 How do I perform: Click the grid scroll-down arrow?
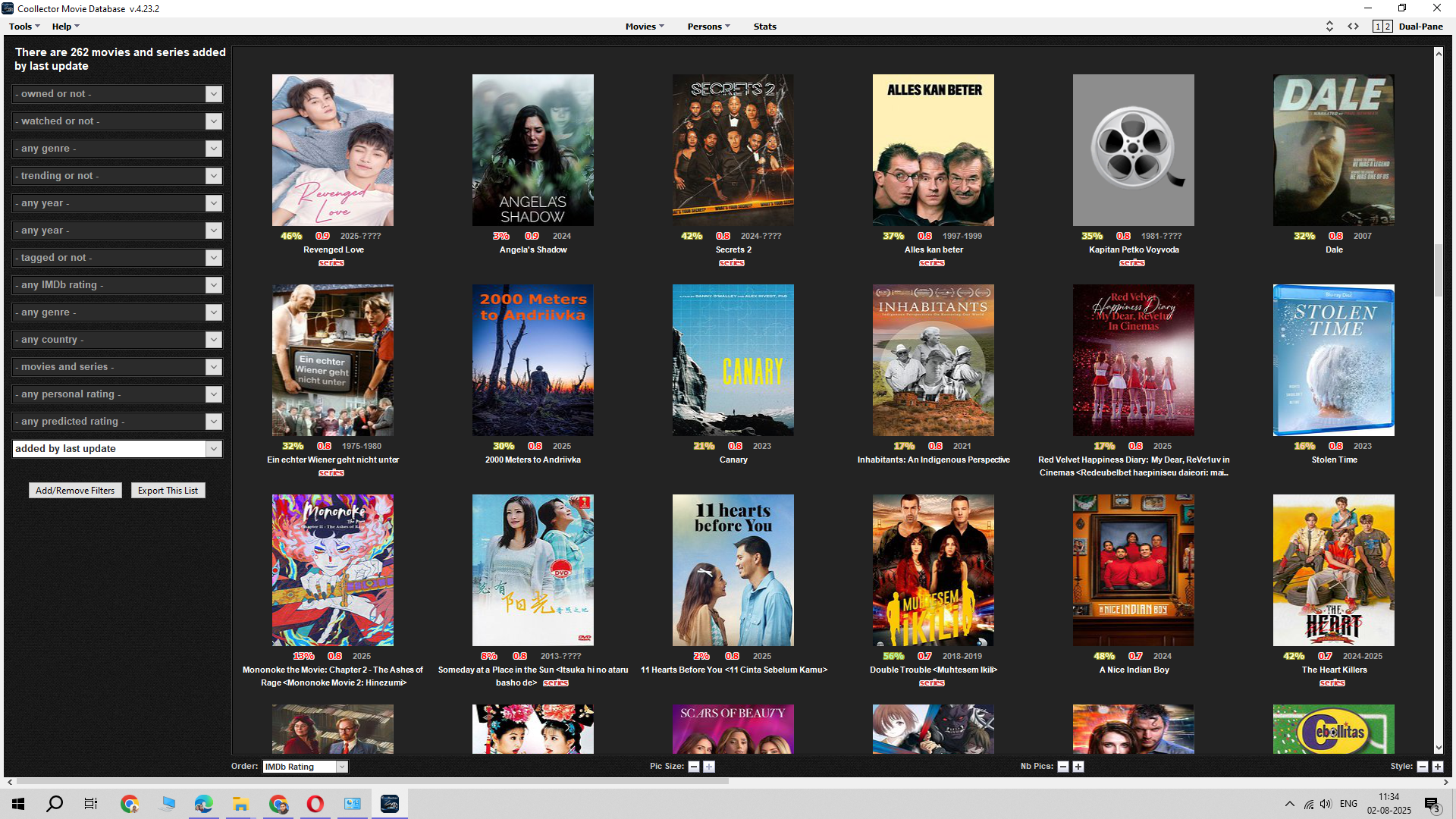pyautogui.click(x=1438, y=748)
